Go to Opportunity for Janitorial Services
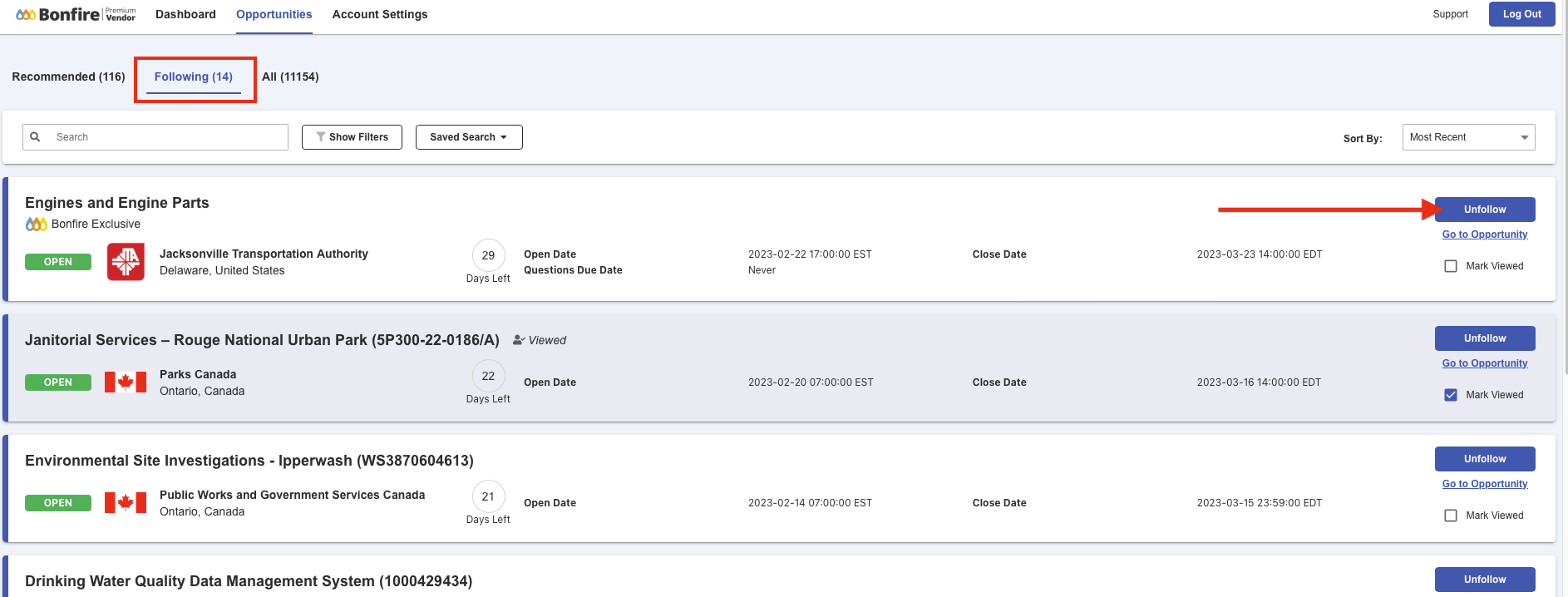 pos(1485,363)
